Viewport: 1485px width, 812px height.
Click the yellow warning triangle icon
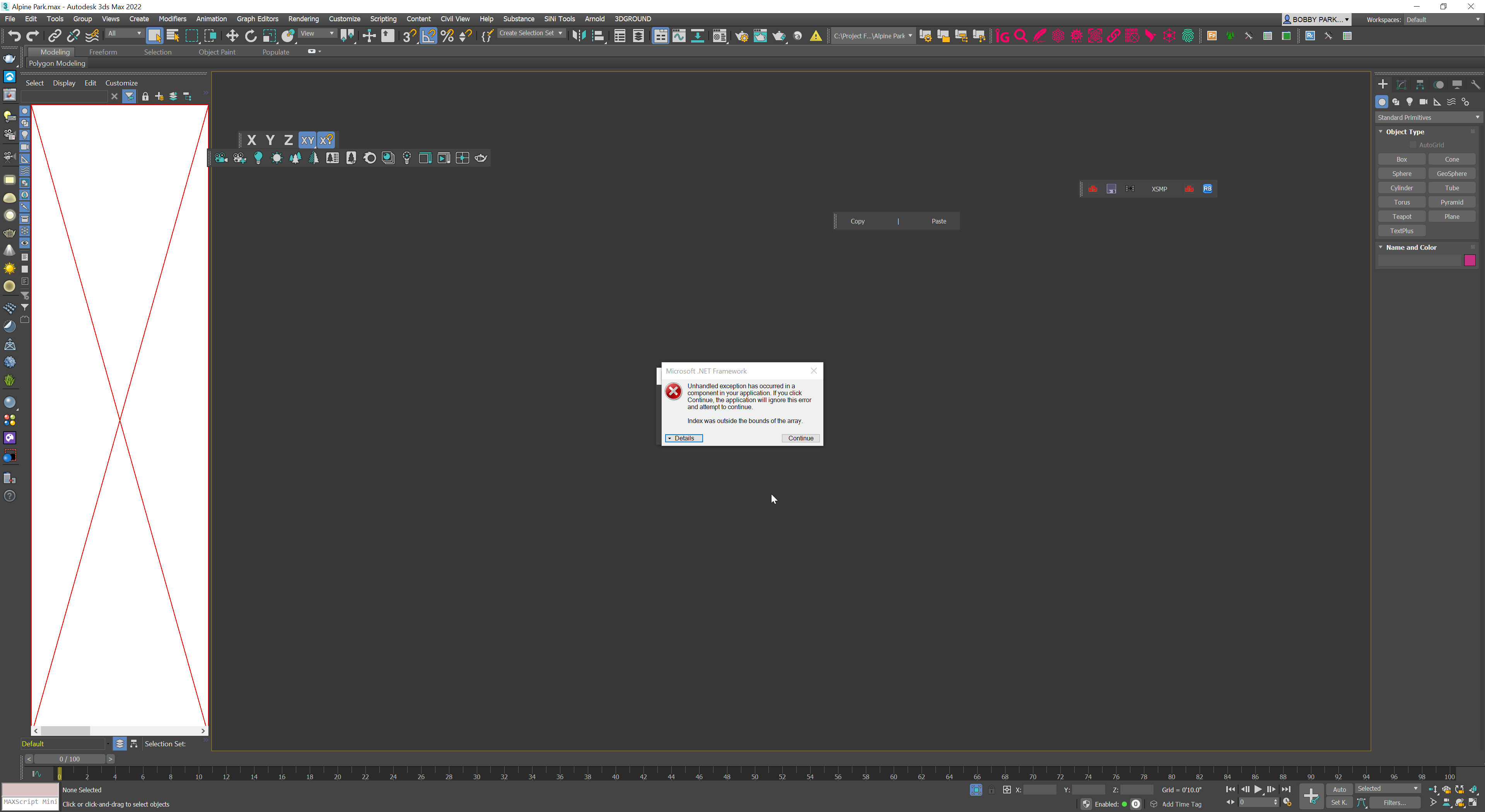pos(816,36)
